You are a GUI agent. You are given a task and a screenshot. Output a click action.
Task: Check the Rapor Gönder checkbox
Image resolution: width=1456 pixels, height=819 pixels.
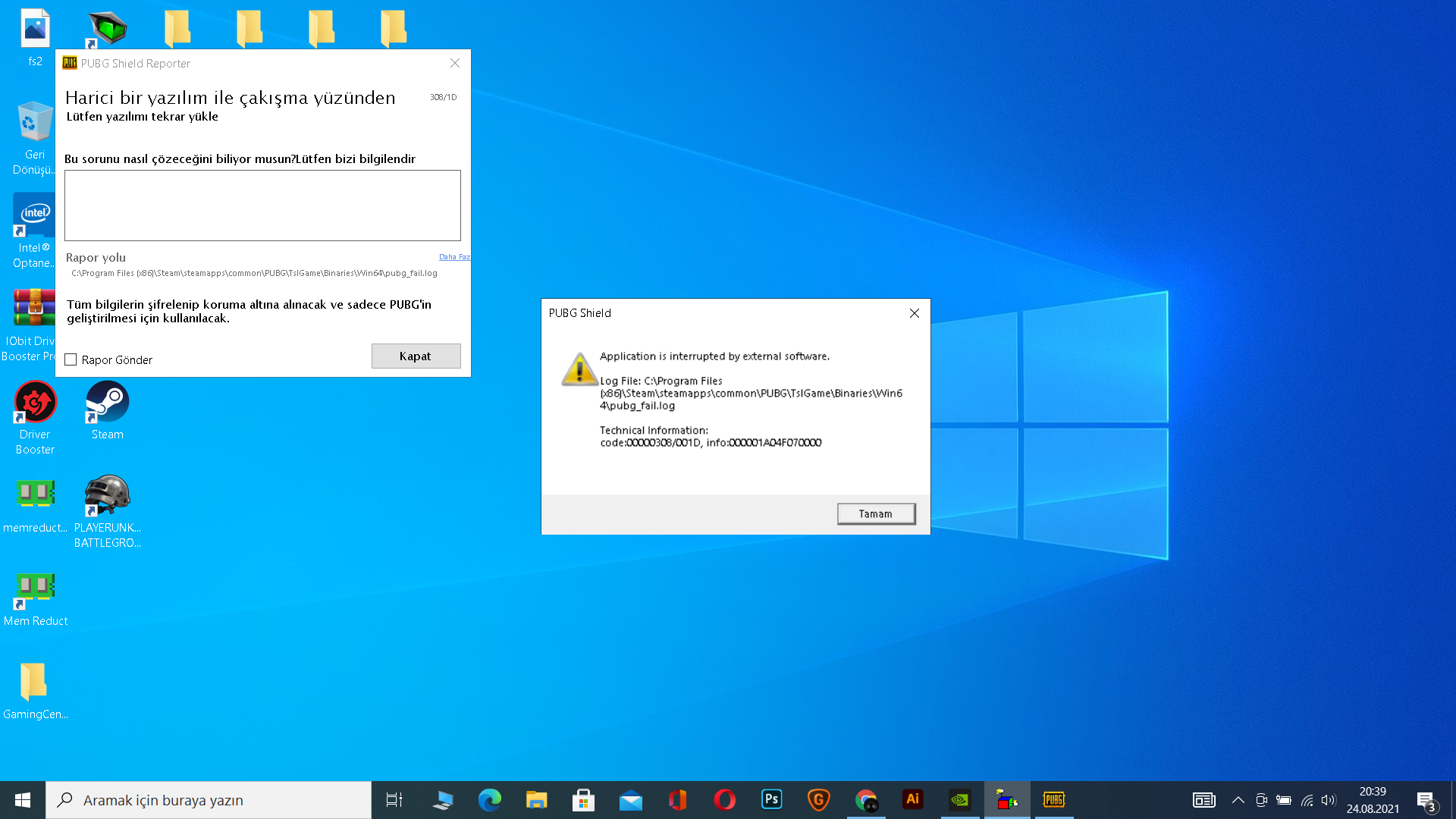pos(71,359)
